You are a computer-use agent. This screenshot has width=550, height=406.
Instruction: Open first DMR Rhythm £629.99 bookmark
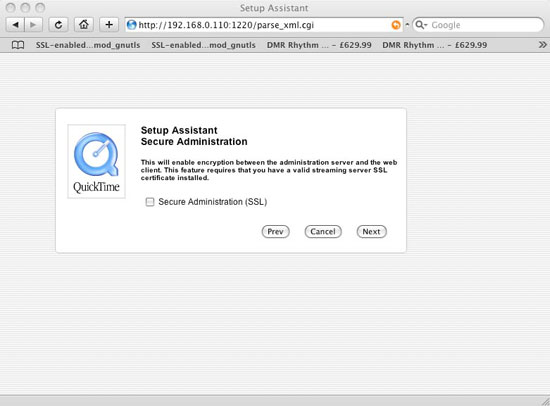tap(319, 45)
